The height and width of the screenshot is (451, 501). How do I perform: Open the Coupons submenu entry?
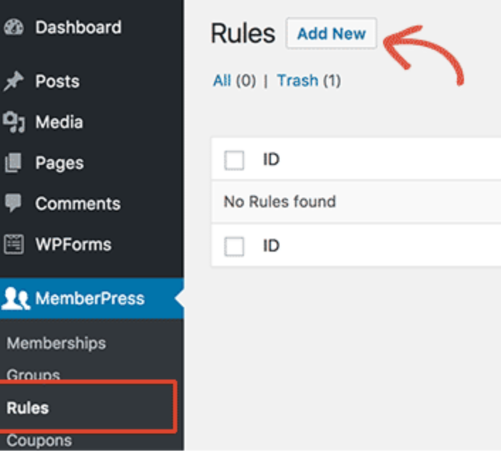click(39, 440)
